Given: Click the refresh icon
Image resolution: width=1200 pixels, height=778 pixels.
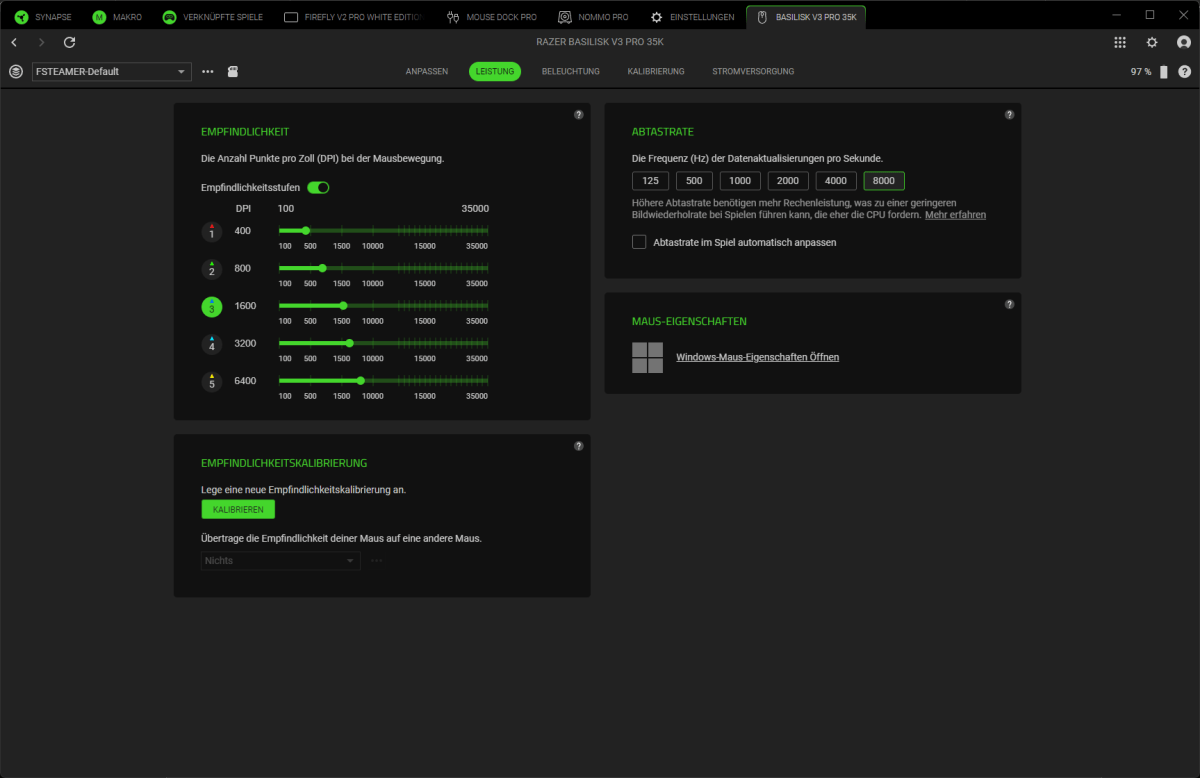Looking at the screenshot, I should click(69, 42).
